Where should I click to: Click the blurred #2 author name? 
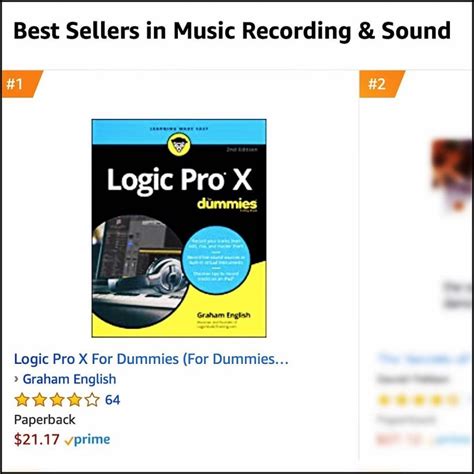[x=412, y=379]
